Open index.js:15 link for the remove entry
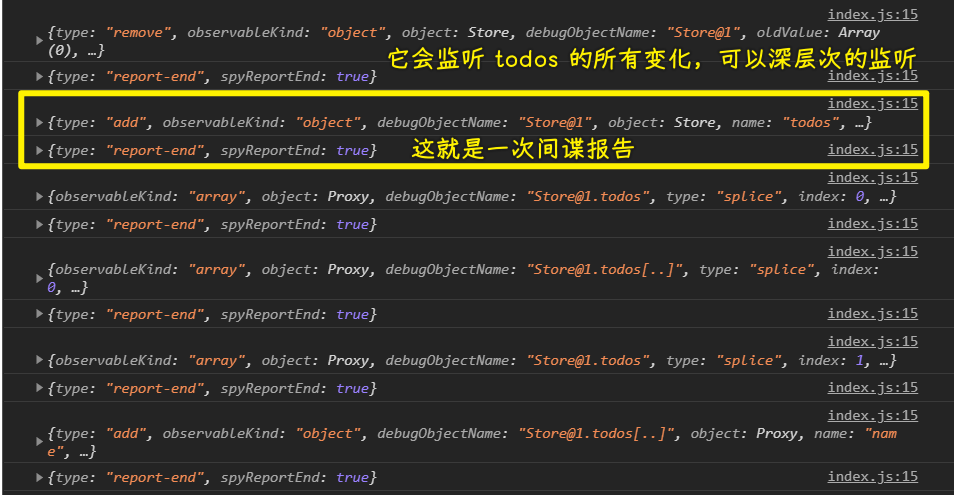 [x=872, y=15]
